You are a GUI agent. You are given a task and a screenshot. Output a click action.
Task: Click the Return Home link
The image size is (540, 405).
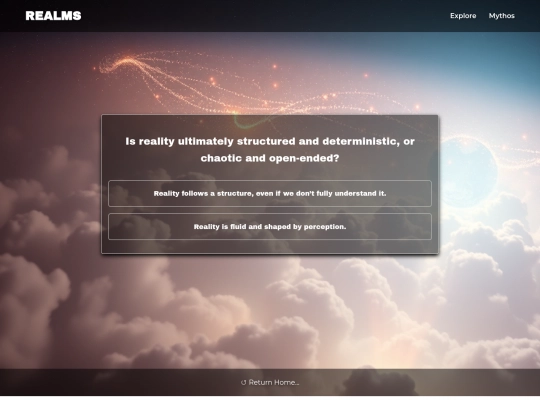point(270,382)
